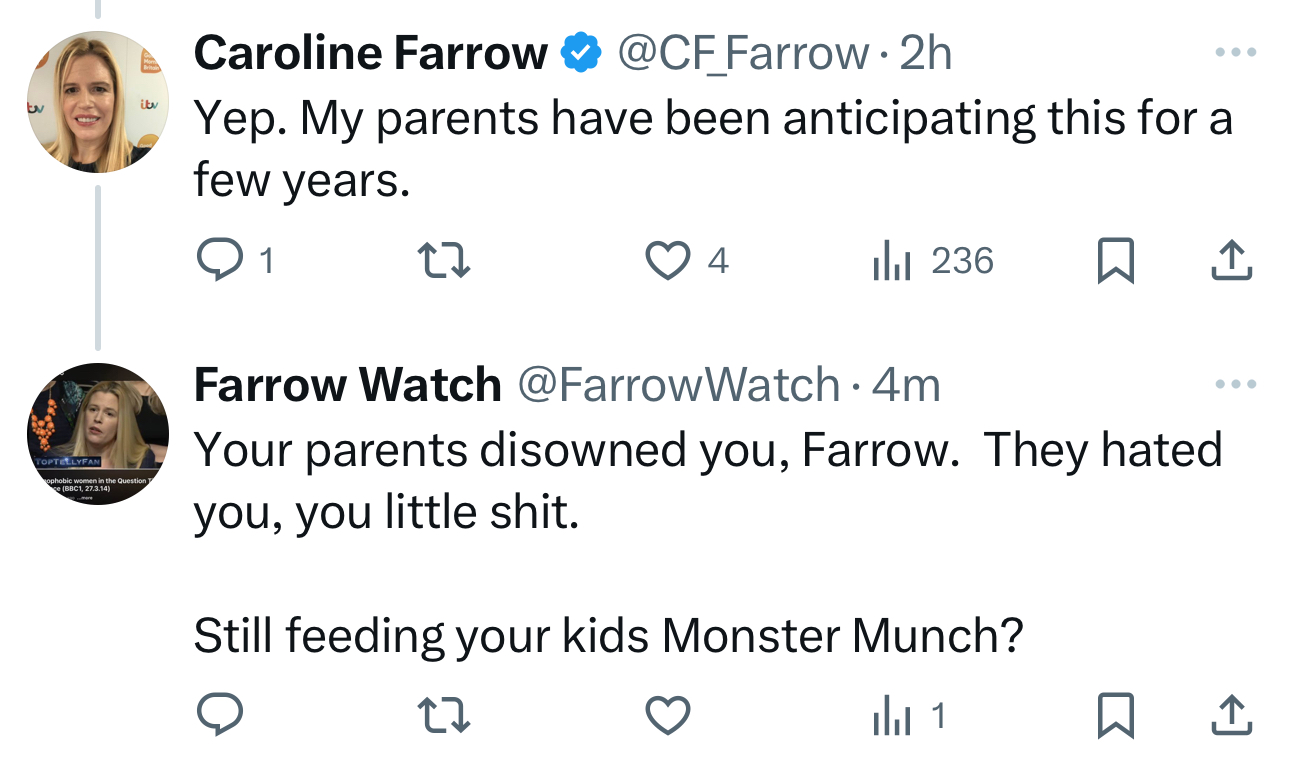This screenshot has width=1290, height=770.
Task: Like the Farrow Watch tweet
Action: pyautogui.click(x=667, y=715)
